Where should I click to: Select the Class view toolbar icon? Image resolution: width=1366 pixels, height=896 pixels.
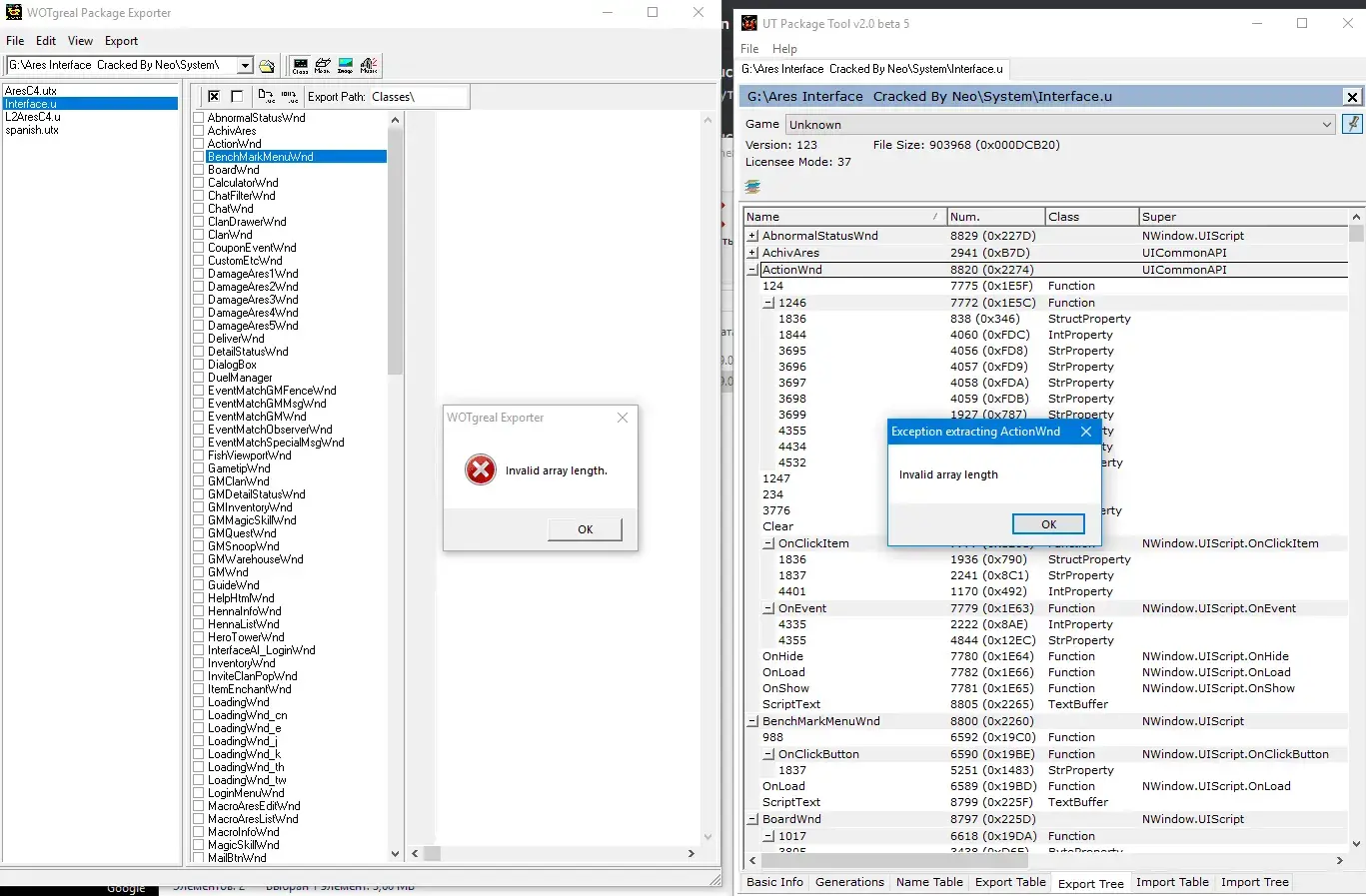[301, 66]
